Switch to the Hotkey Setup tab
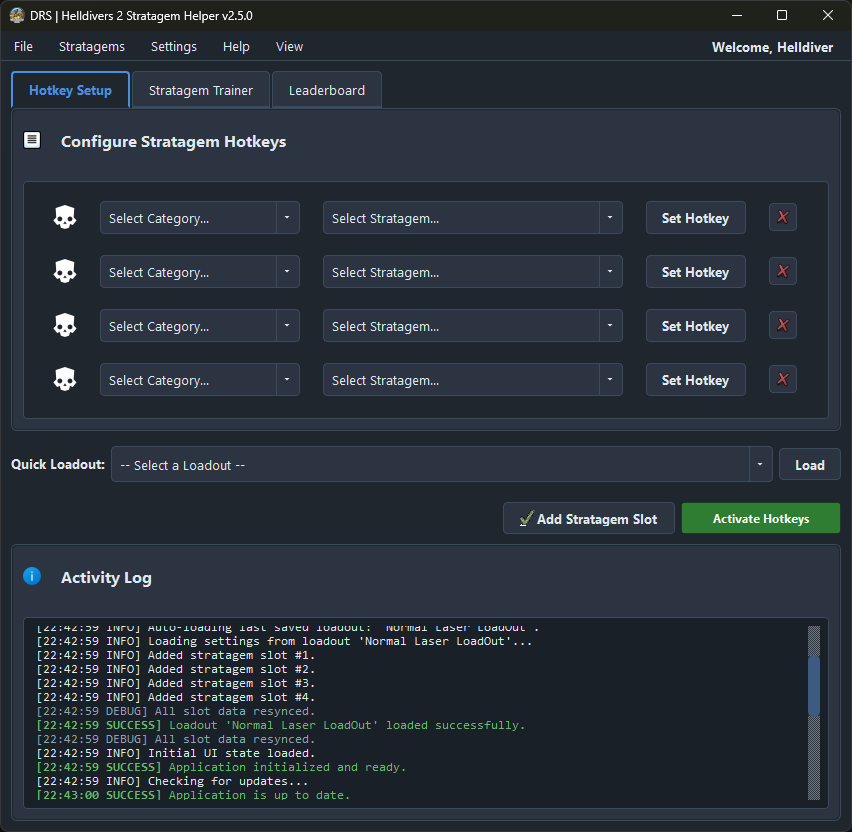Viewport: 852px width, 832px height. (x=71, y=90)
